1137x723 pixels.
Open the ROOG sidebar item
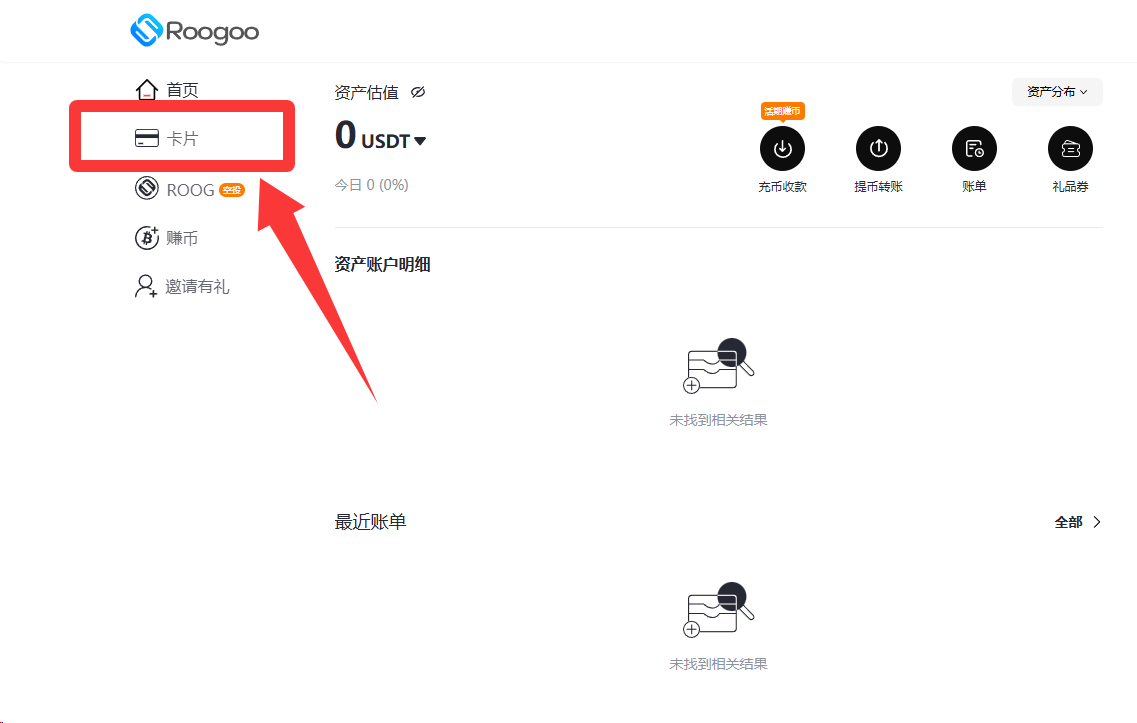click(x=190, y=189)
